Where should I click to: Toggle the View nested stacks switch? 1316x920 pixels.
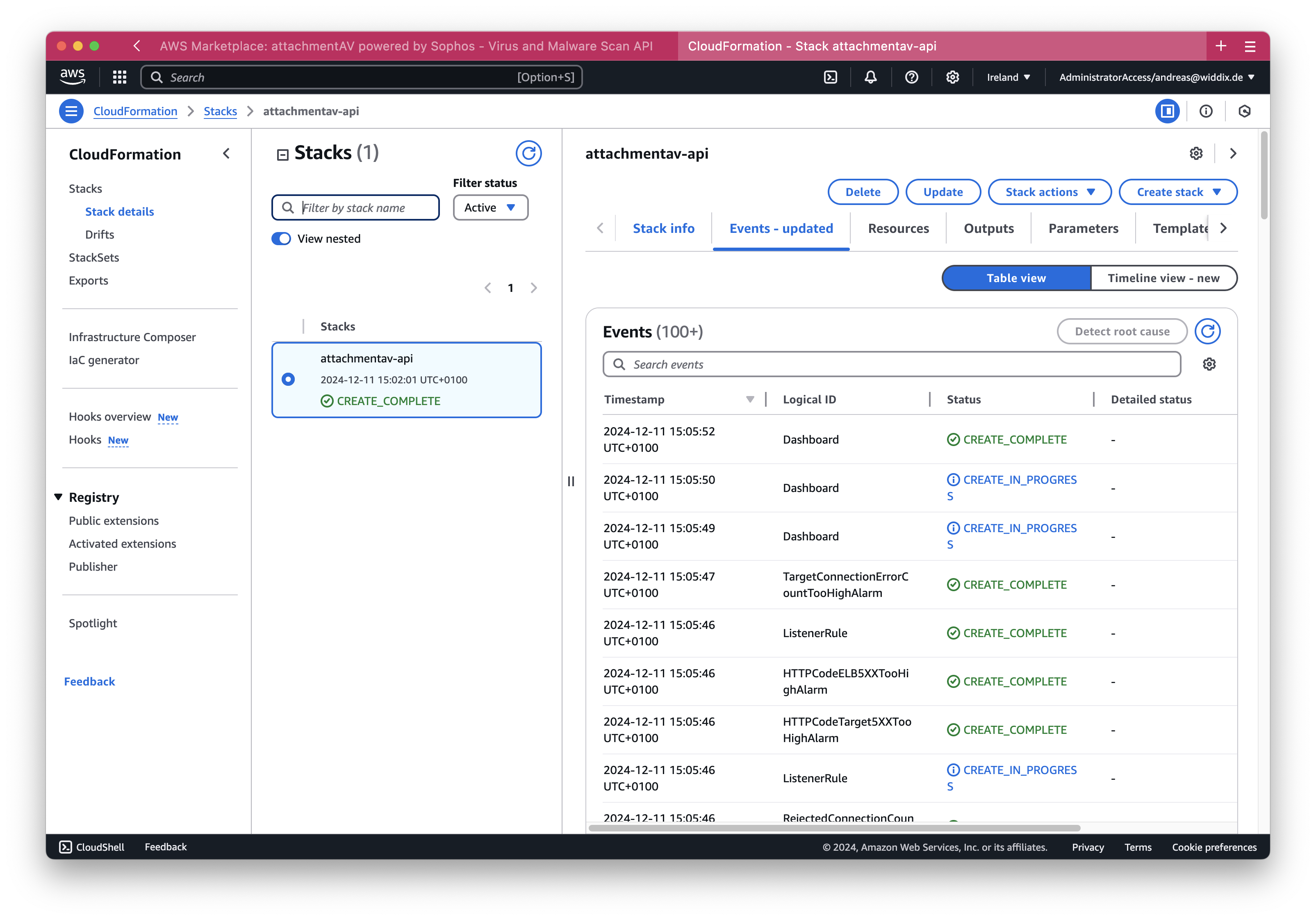coord(282,238)
